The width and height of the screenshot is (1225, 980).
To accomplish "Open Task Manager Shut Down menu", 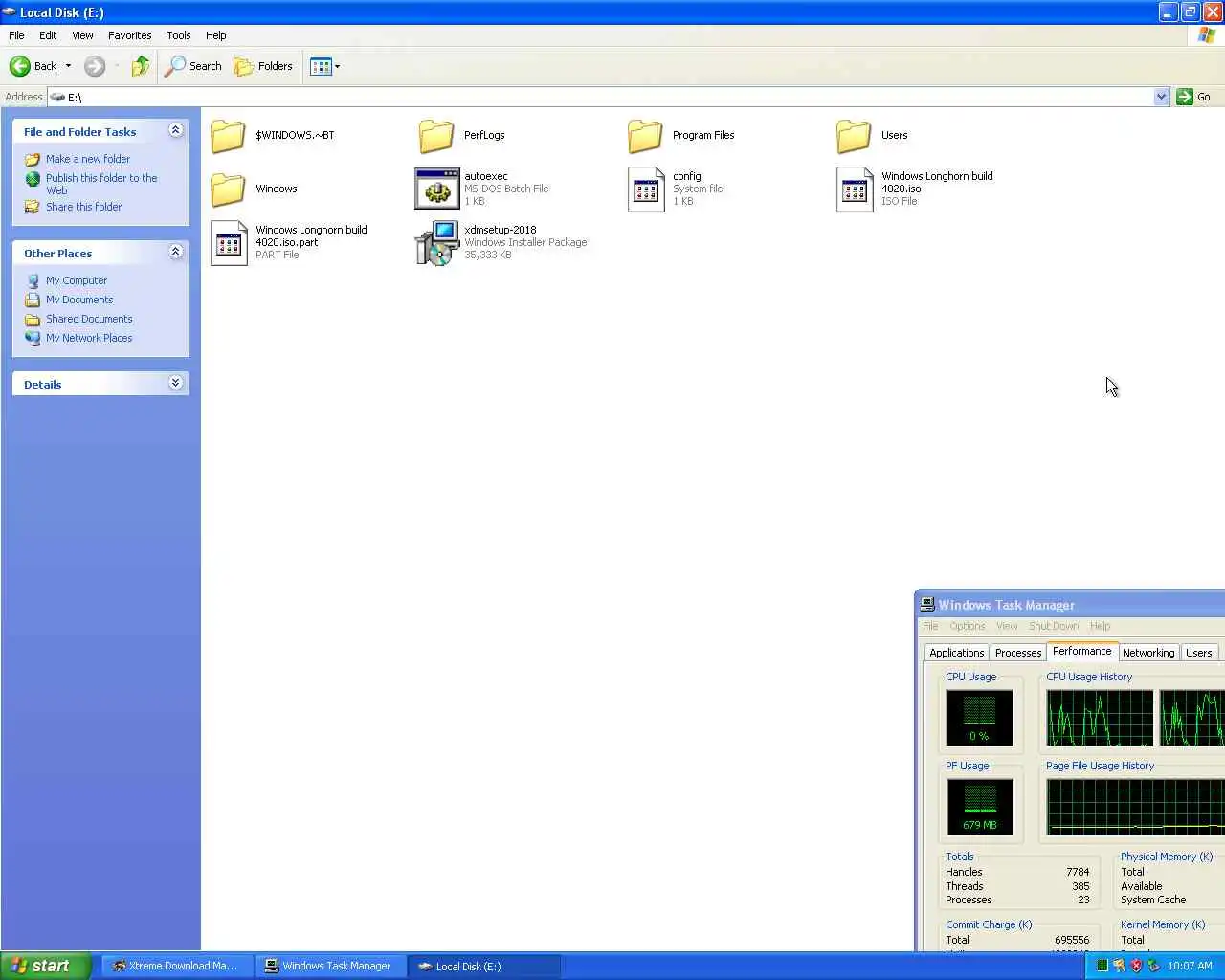I will click(x=1054, y=626).
